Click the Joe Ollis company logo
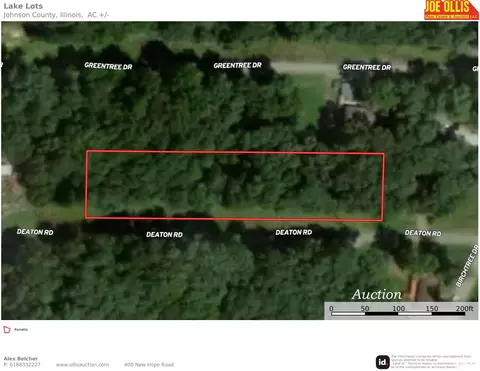The width and height of the screenshot is (480, 371). pos(451,10)
